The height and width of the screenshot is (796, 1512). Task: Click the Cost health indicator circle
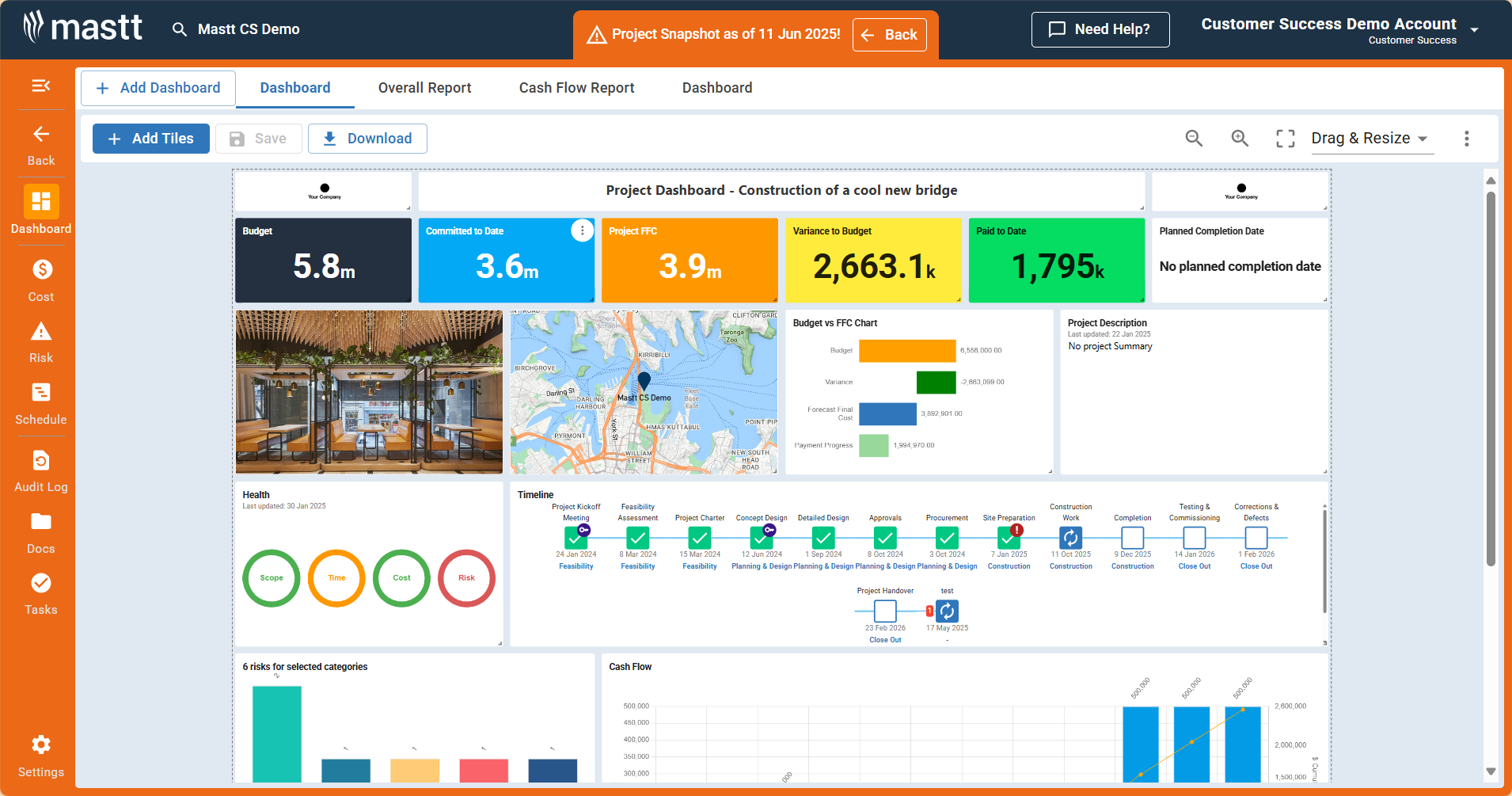pos(401,578)
